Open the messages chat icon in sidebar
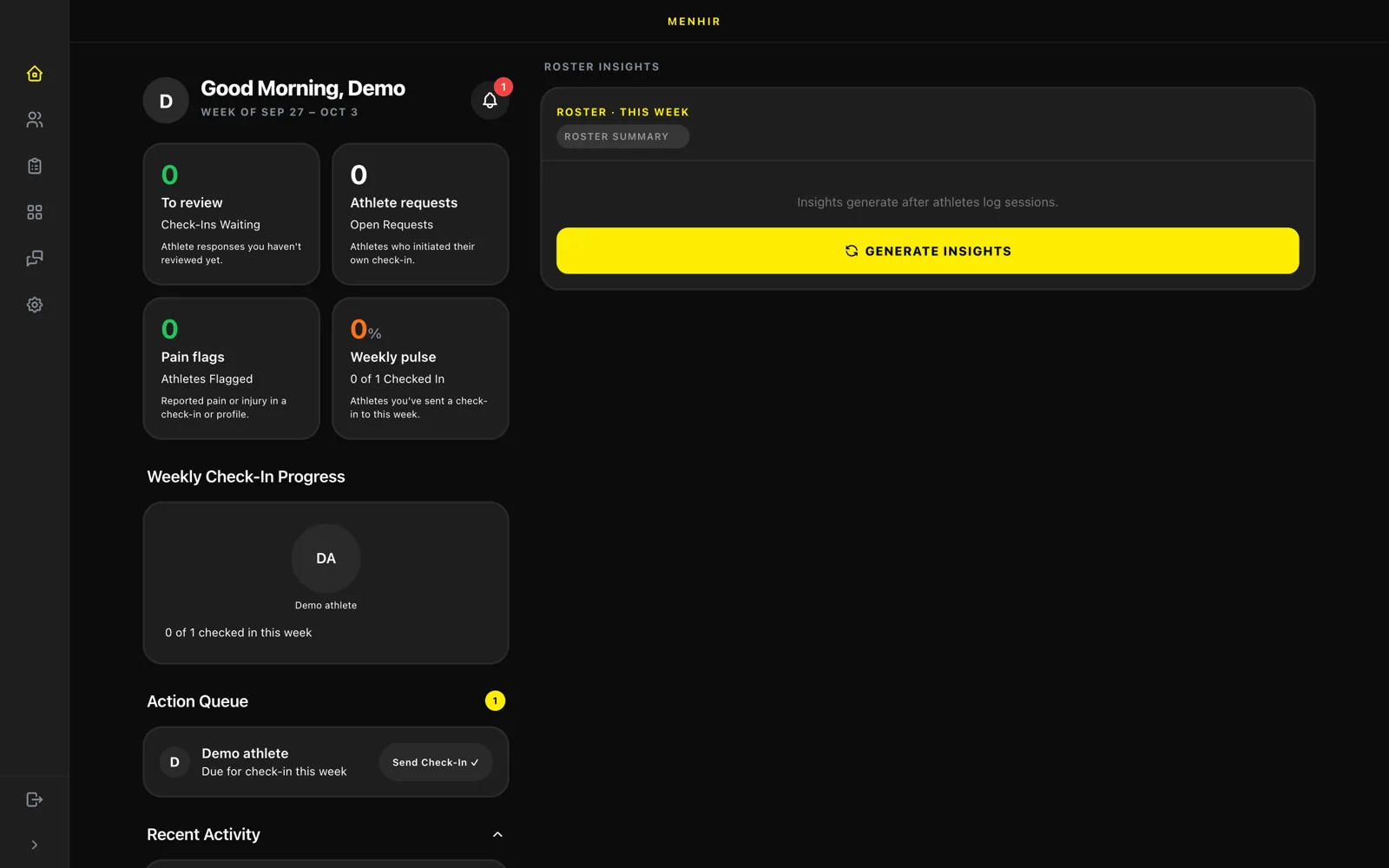The height and width of the screenshot is (868, 1389). [35, 259]
